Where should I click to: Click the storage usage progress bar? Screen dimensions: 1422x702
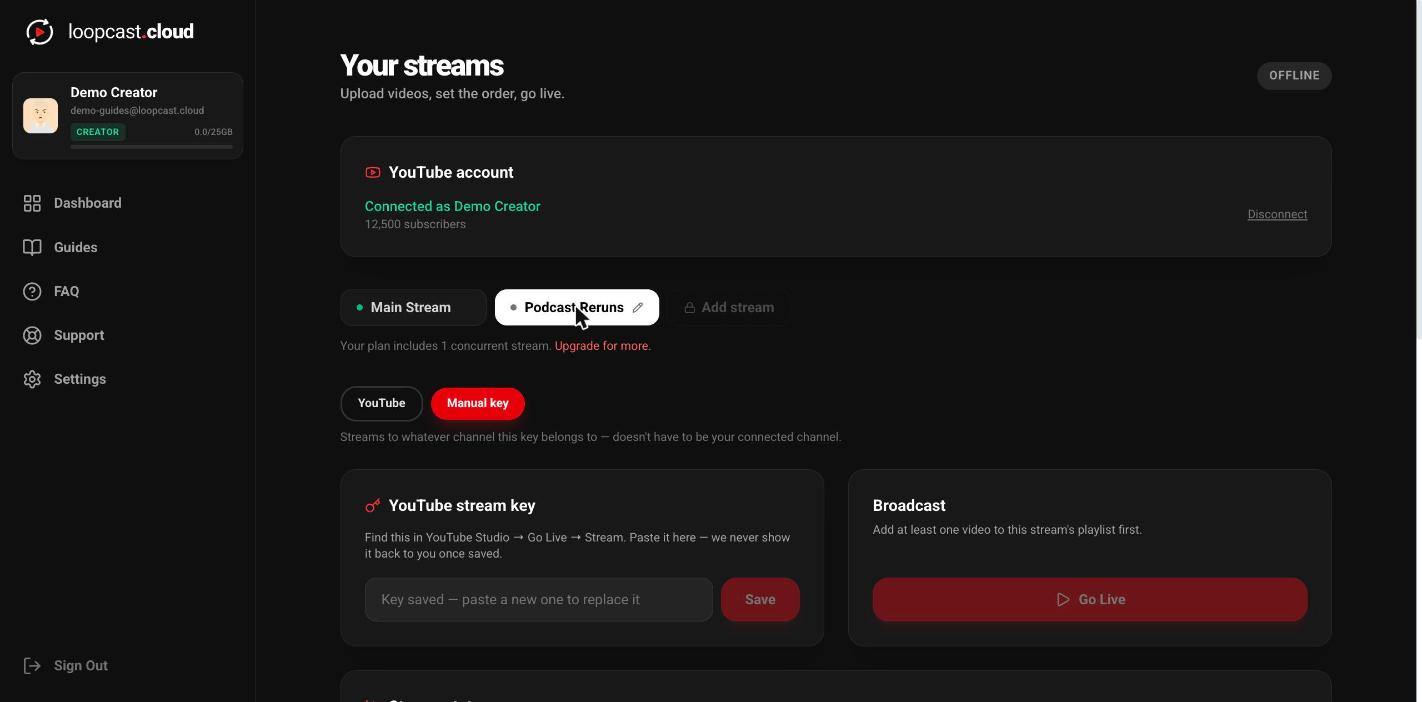[151, 147]
